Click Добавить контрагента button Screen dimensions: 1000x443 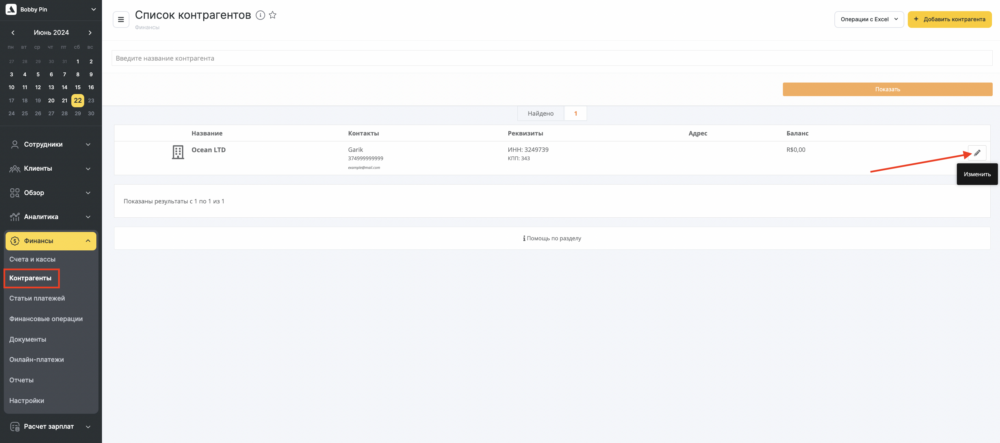coord(950,20)
